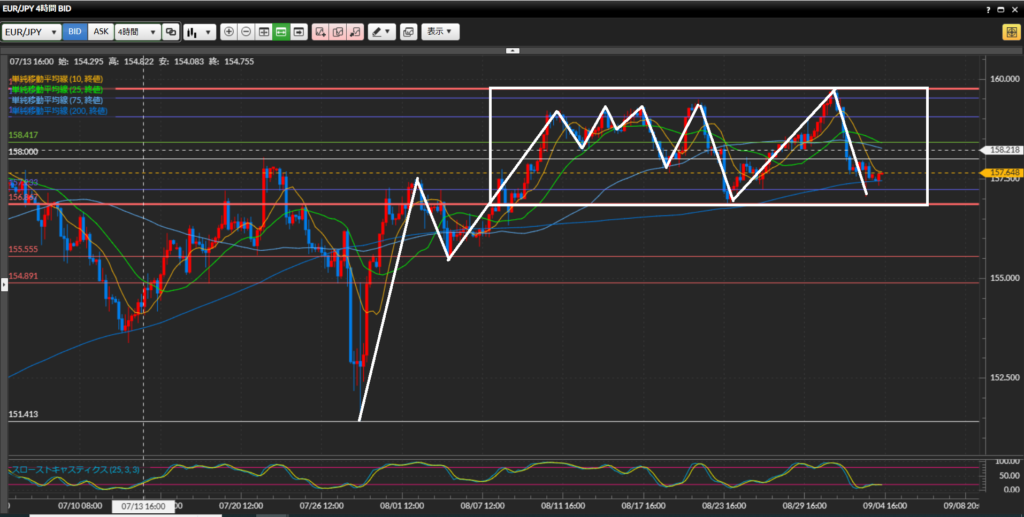Select the 単純移動平均線 (200, 終値) indicator label
Image resolution: width=1024 pixels, height=517 pixels.
pyautogui.click(x=56, y=111)
